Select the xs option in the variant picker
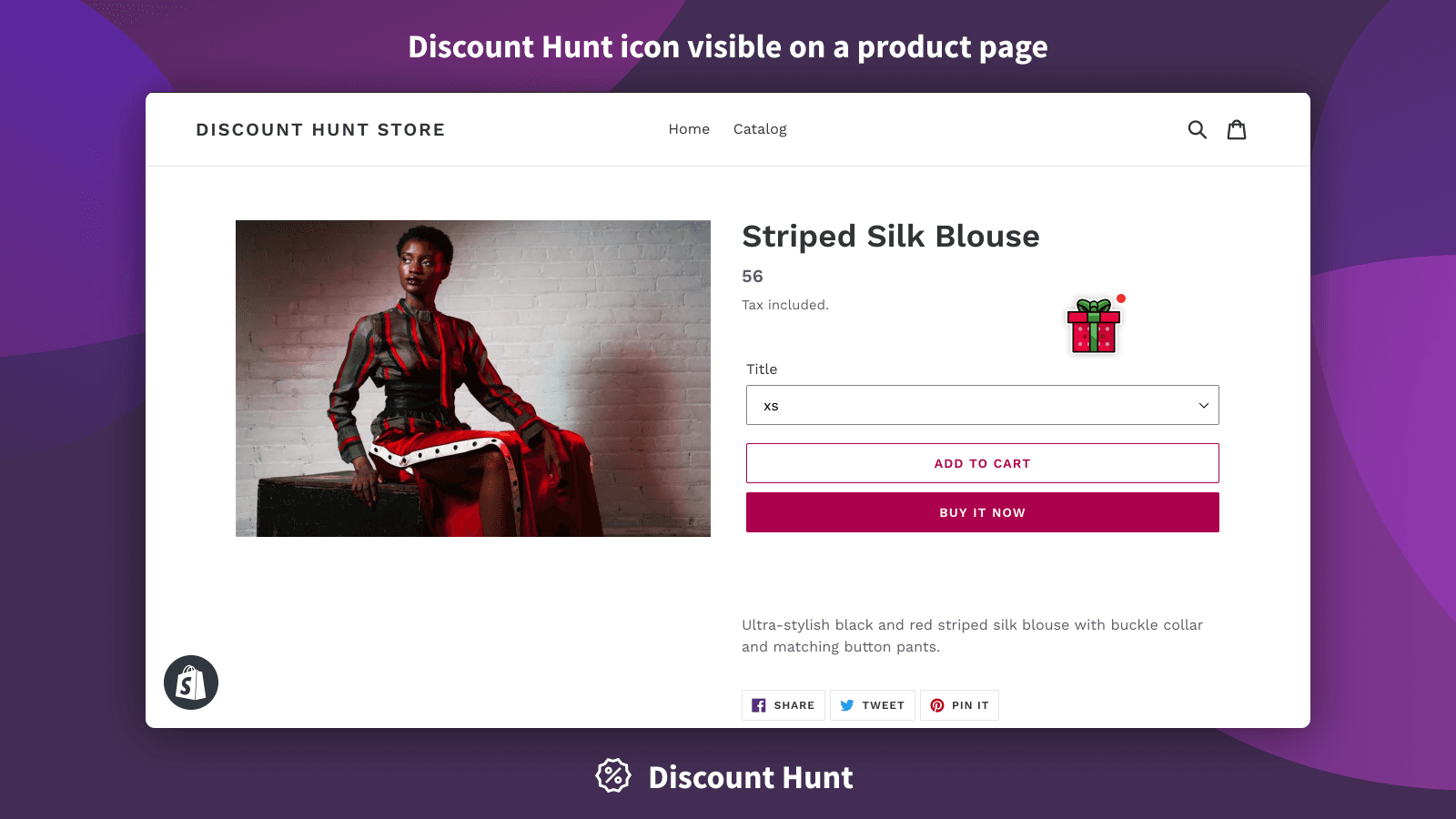1456x819 pixels. point(772,406)
